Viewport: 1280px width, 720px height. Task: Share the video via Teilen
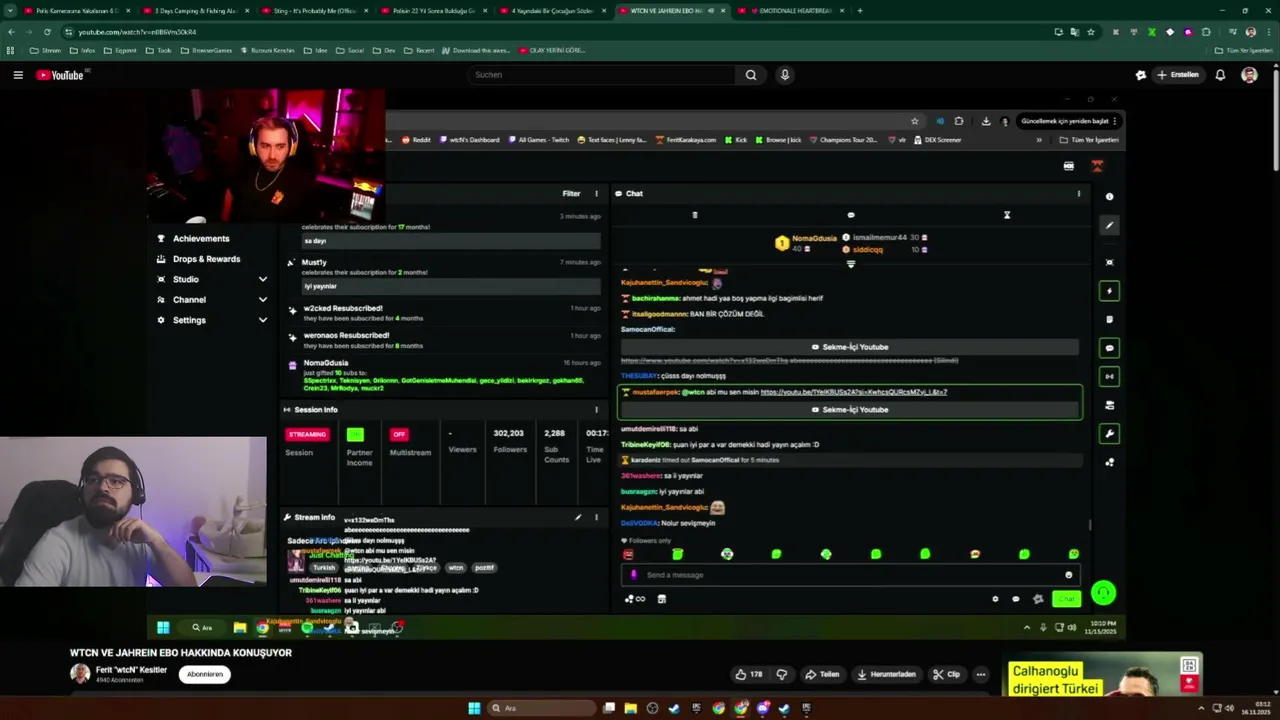823,674
